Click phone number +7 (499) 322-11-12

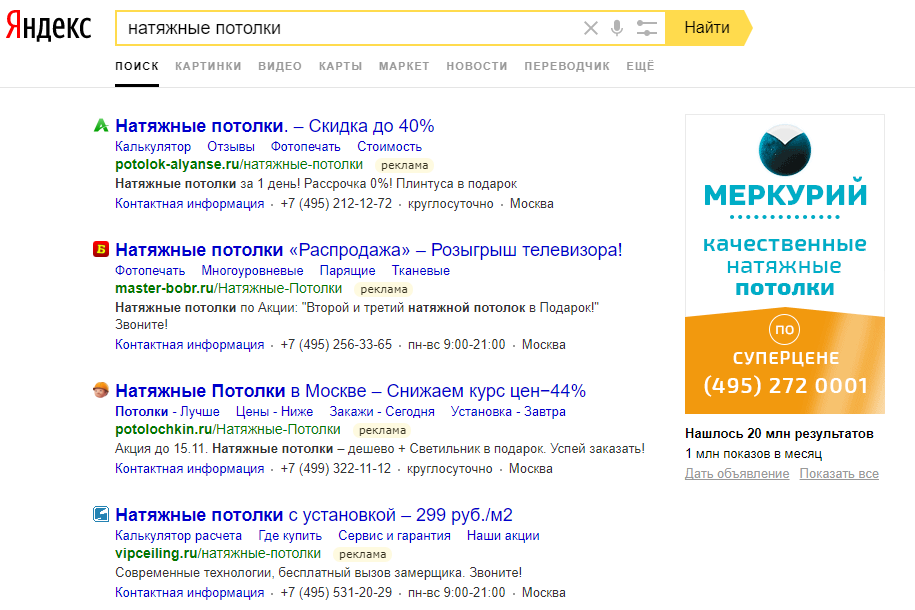click(x=336, y=469)
